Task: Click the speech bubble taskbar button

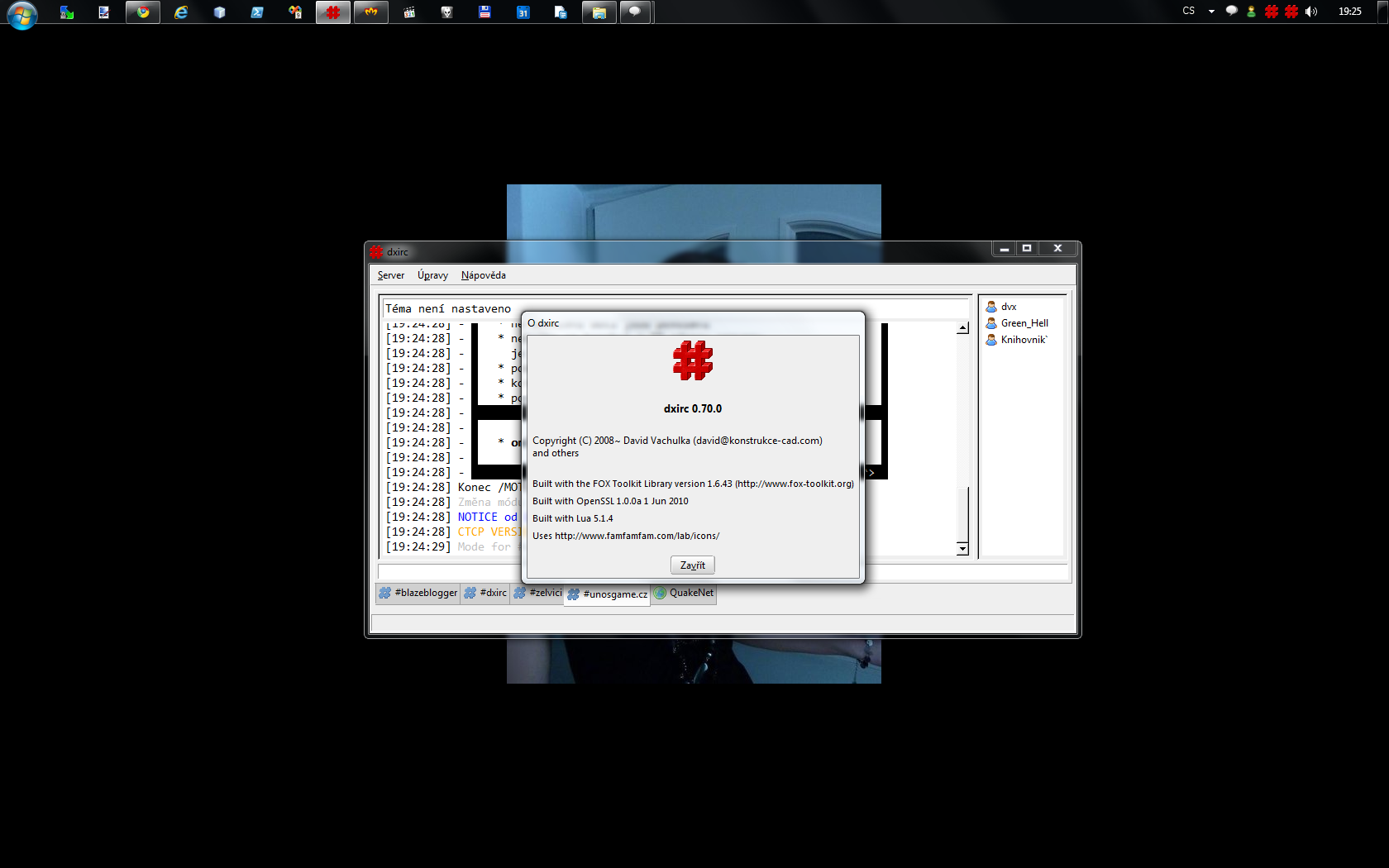Action: click(x=636, y=12)
